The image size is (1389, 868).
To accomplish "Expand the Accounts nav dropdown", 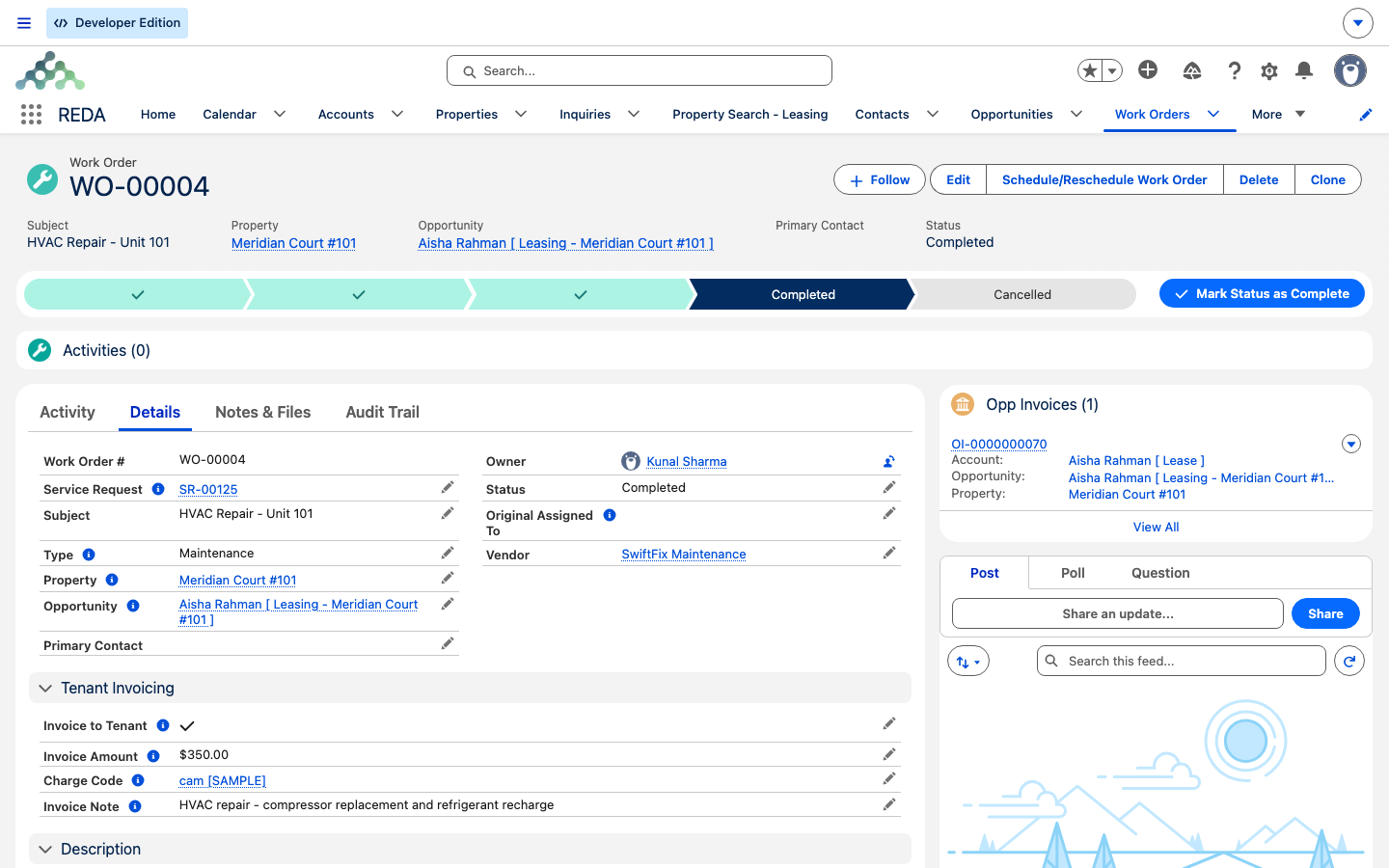I will point(397,115).
